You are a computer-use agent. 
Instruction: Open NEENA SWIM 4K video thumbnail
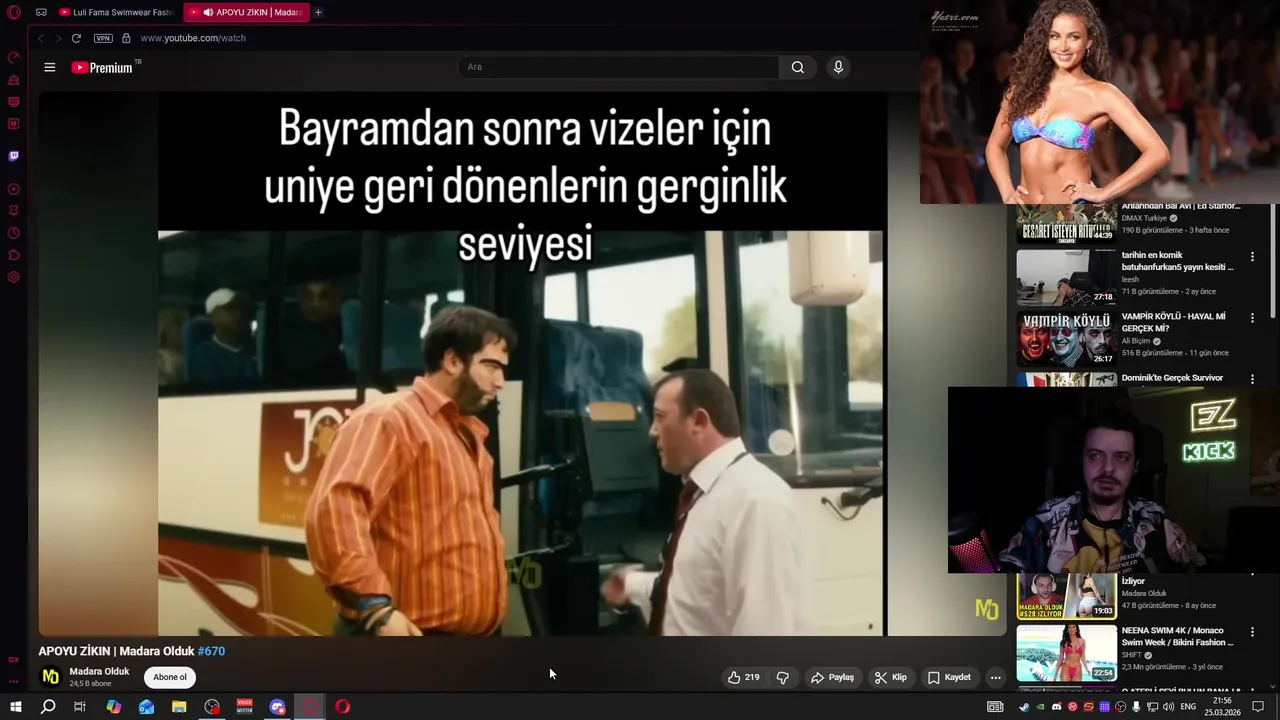pyautogui.click(x=1066, y=653)
